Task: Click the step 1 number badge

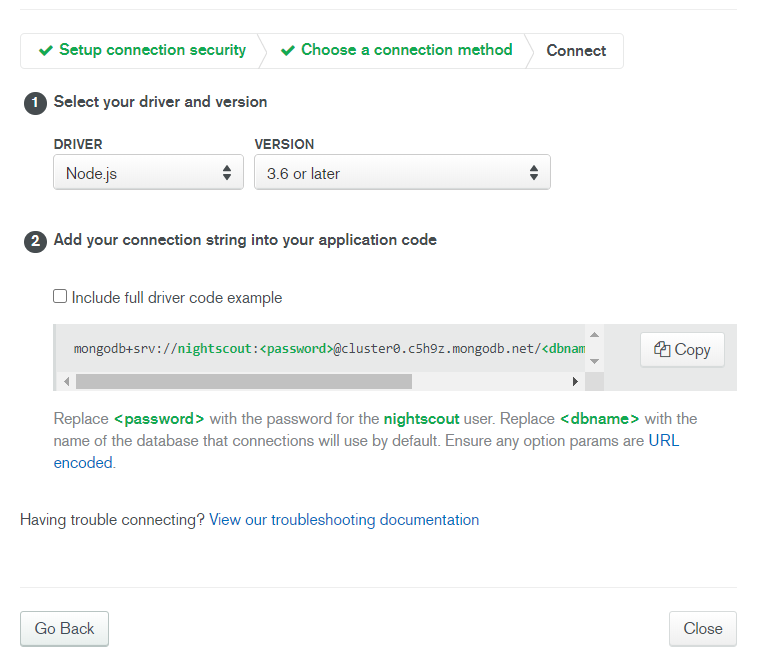Action: click(35, 103)
